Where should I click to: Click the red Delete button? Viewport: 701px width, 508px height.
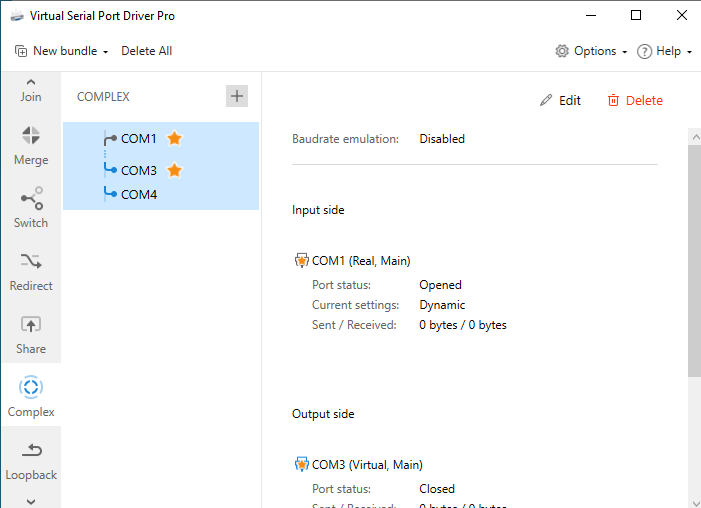click(x=635, y=100)
